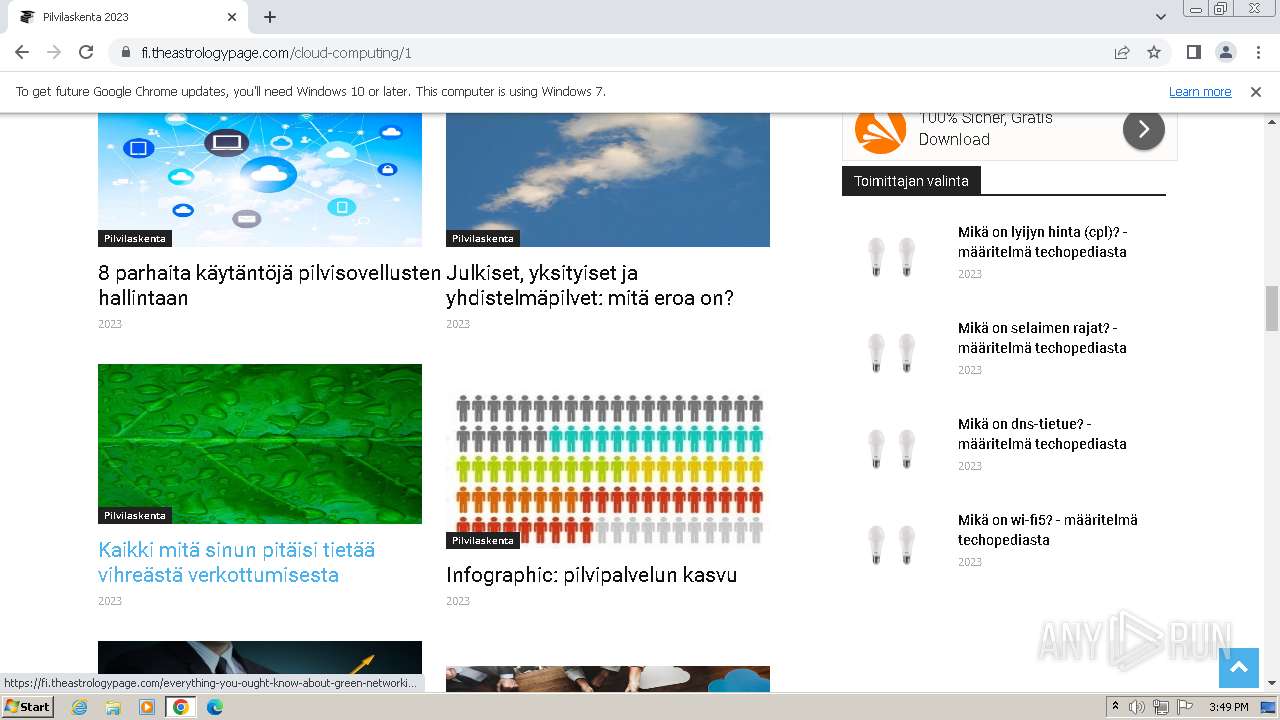
Task: Open the Action Center flag icon
Action: coord(1185,707)
